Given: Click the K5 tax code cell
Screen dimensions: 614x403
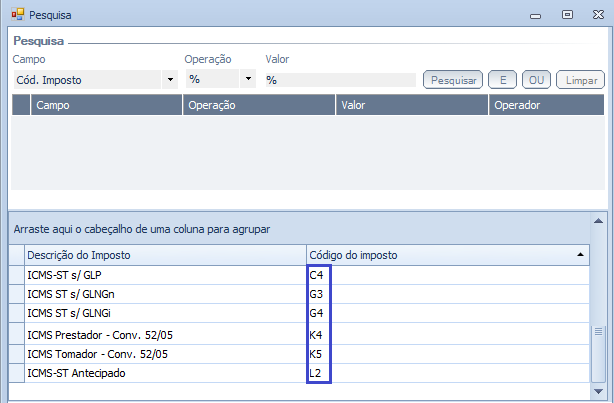Looking at the screenshot, I should [x=317, y=354].
